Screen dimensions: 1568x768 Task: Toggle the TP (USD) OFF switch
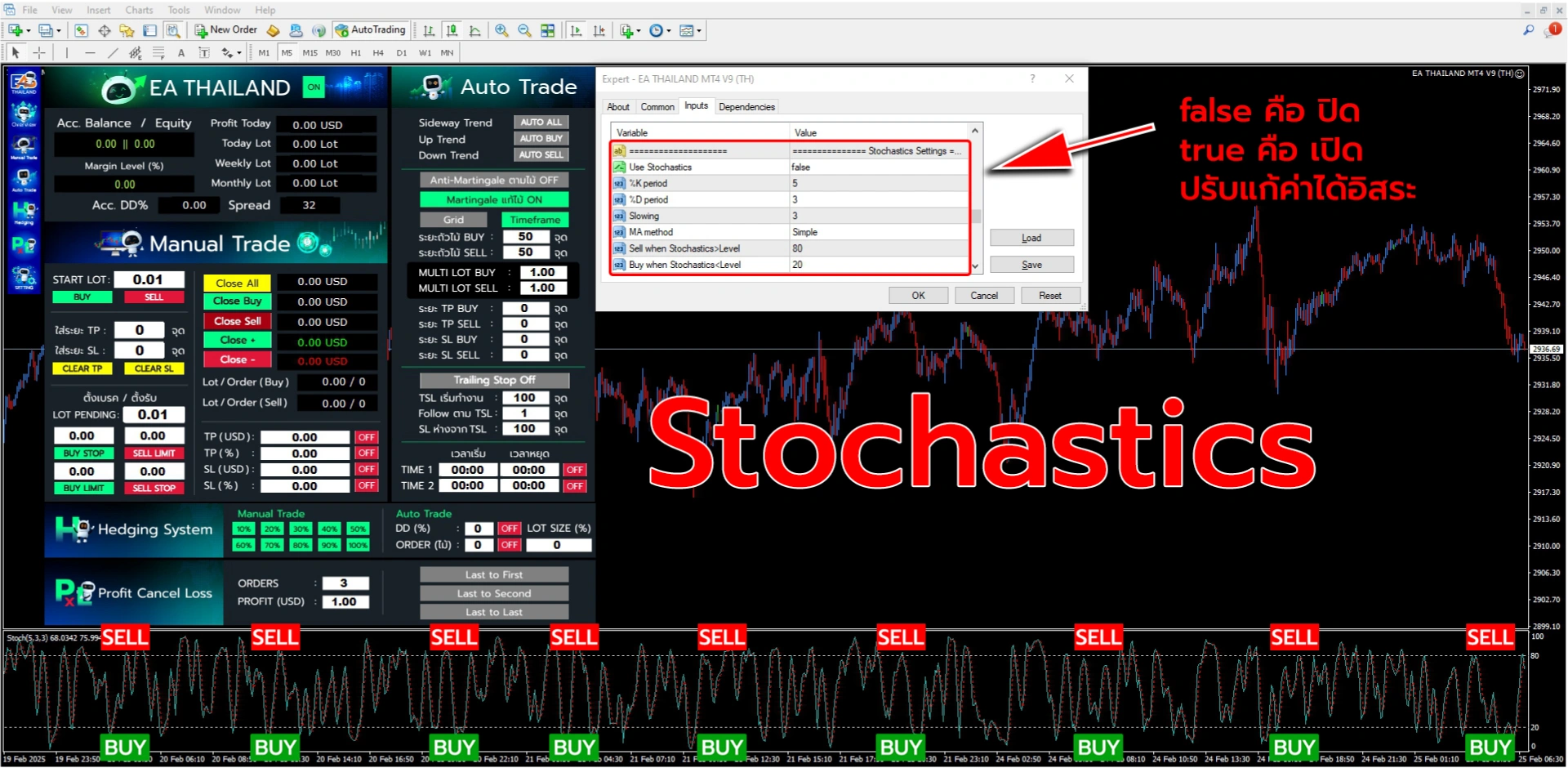point(366,437)
